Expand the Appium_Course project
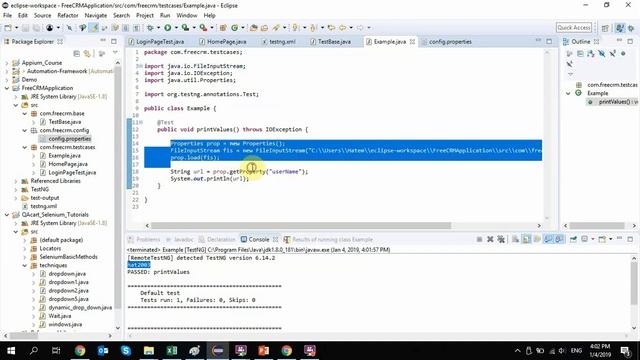The width and height of the screenshot is (640, 360). (x=7, y=63)
